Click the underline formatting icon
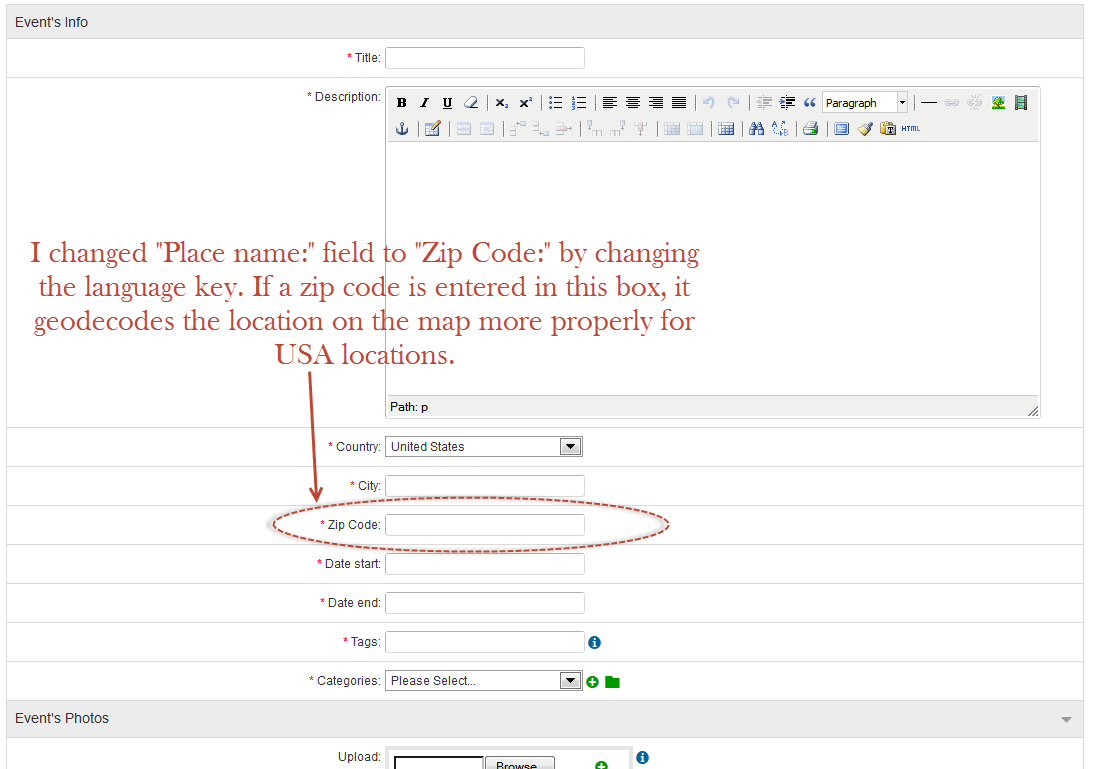The height and width of the screenshot is (769, 1093). pos(447,103)
